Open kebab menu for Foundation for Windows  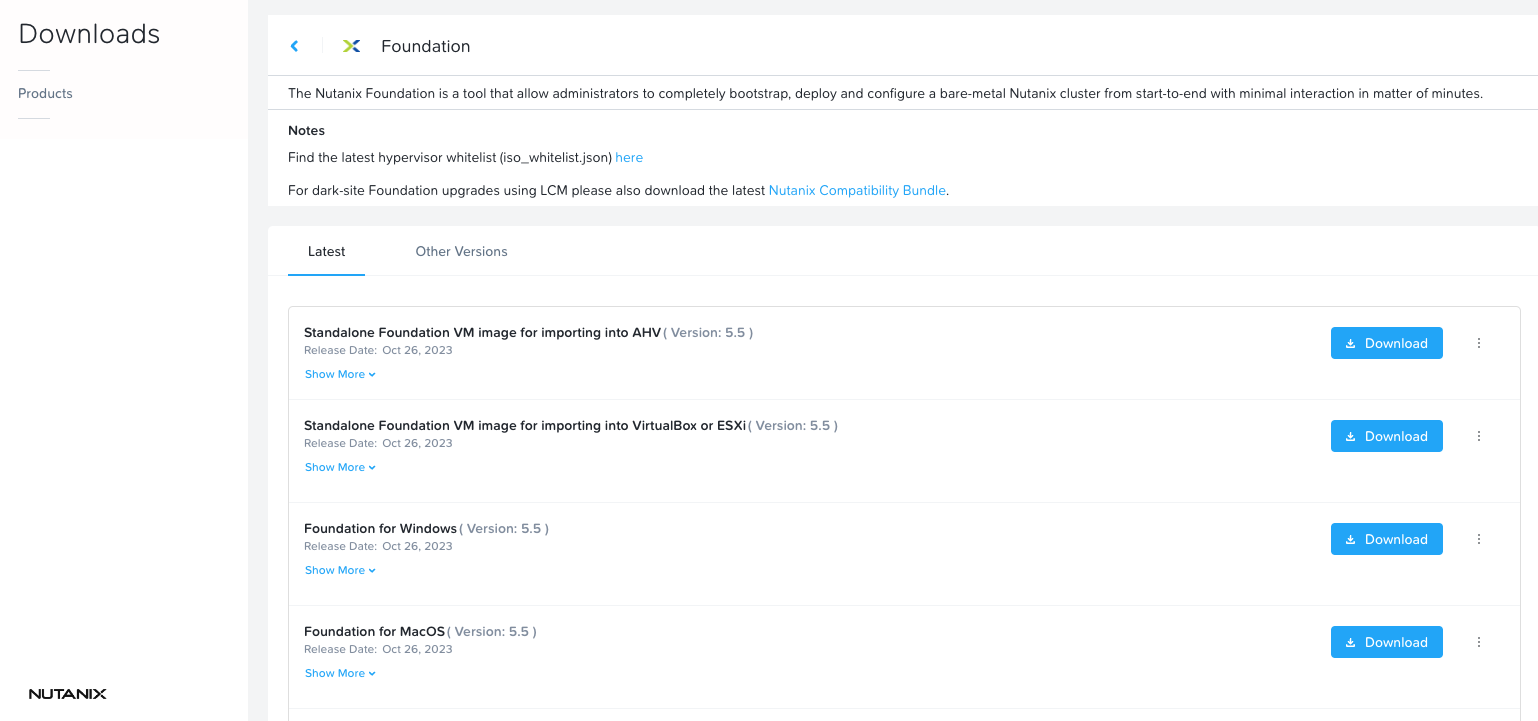click(x=1479, y=539)
